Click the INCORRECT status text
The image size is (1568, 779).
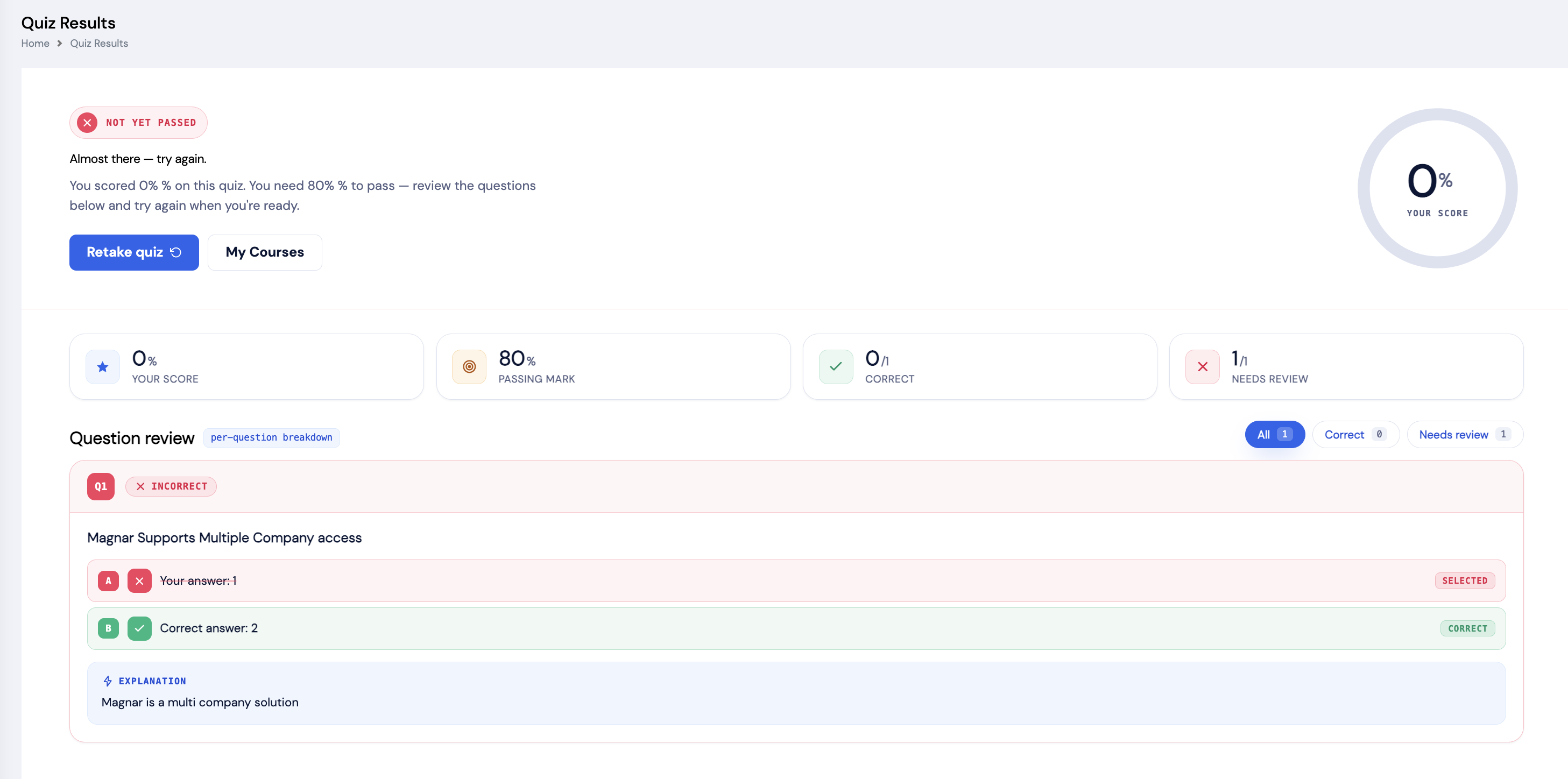point(180,486)
